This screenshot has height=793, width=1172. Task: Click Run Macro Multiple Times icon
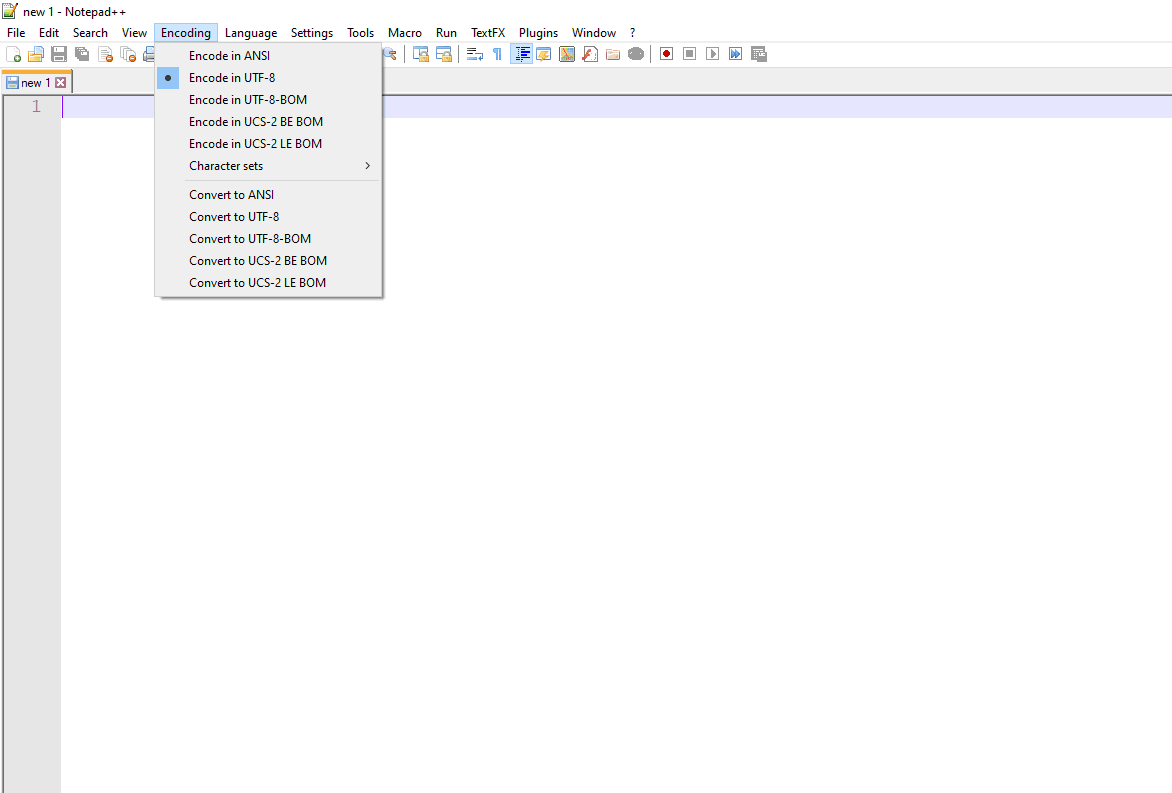coord(735,54)
